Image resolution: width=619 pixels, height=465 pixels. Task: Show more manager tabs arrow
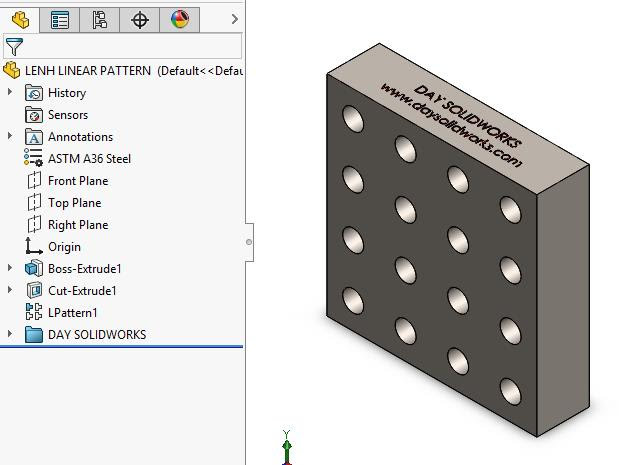[234, 19]
